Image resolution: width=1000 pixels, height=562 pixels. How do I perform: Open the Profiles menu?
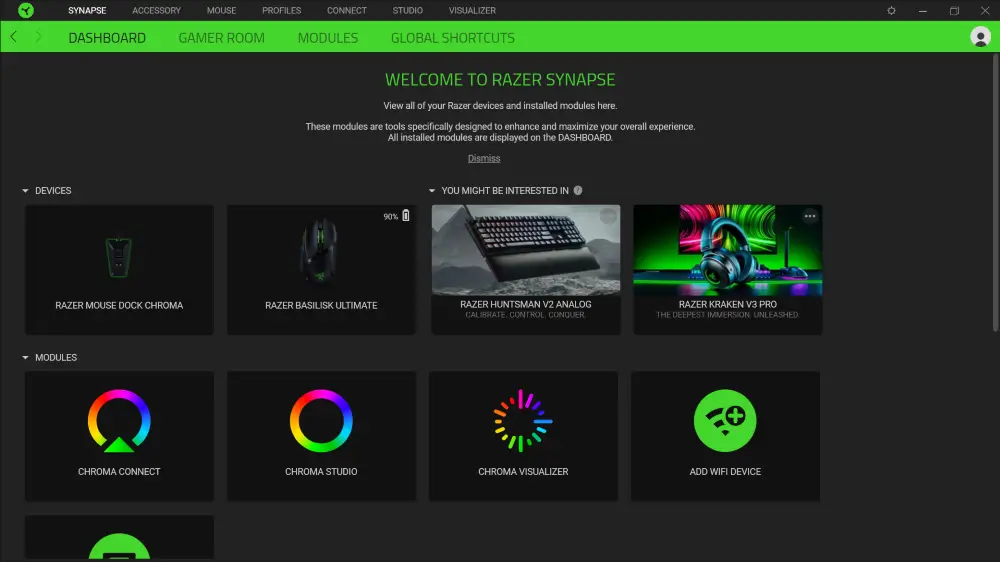coord(281,11)
